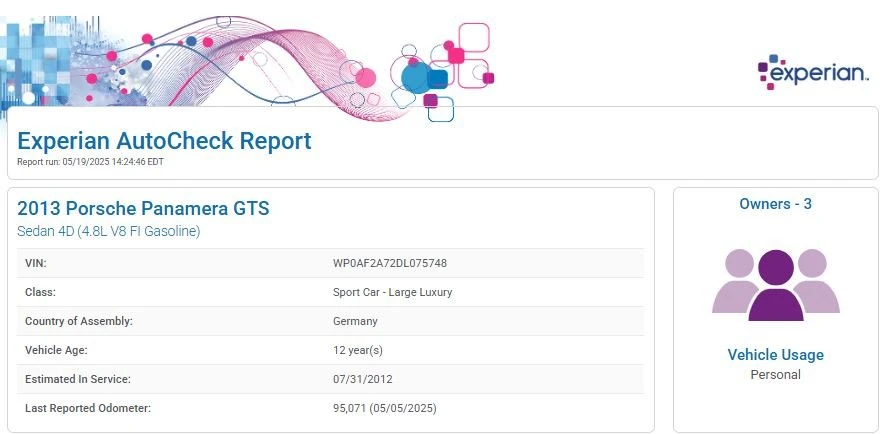The height and width of the screenshot is (434, 894).
Task: Select the Germany value
Action: point(355,322)
